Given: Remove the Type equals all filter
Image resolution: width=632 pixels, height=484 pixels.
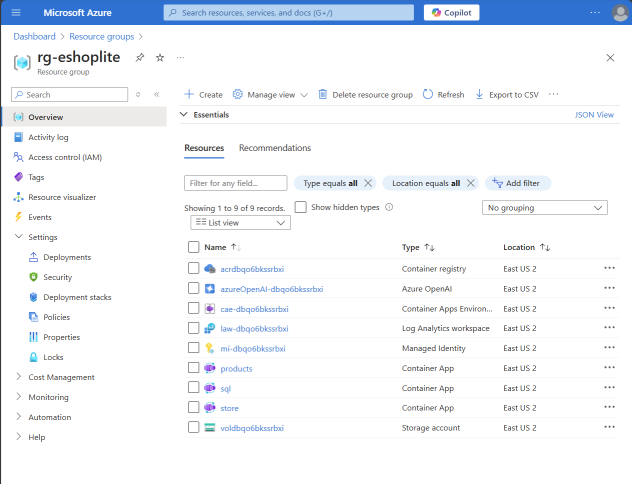Looking at the screenshot, I should (x=368, y=183).
